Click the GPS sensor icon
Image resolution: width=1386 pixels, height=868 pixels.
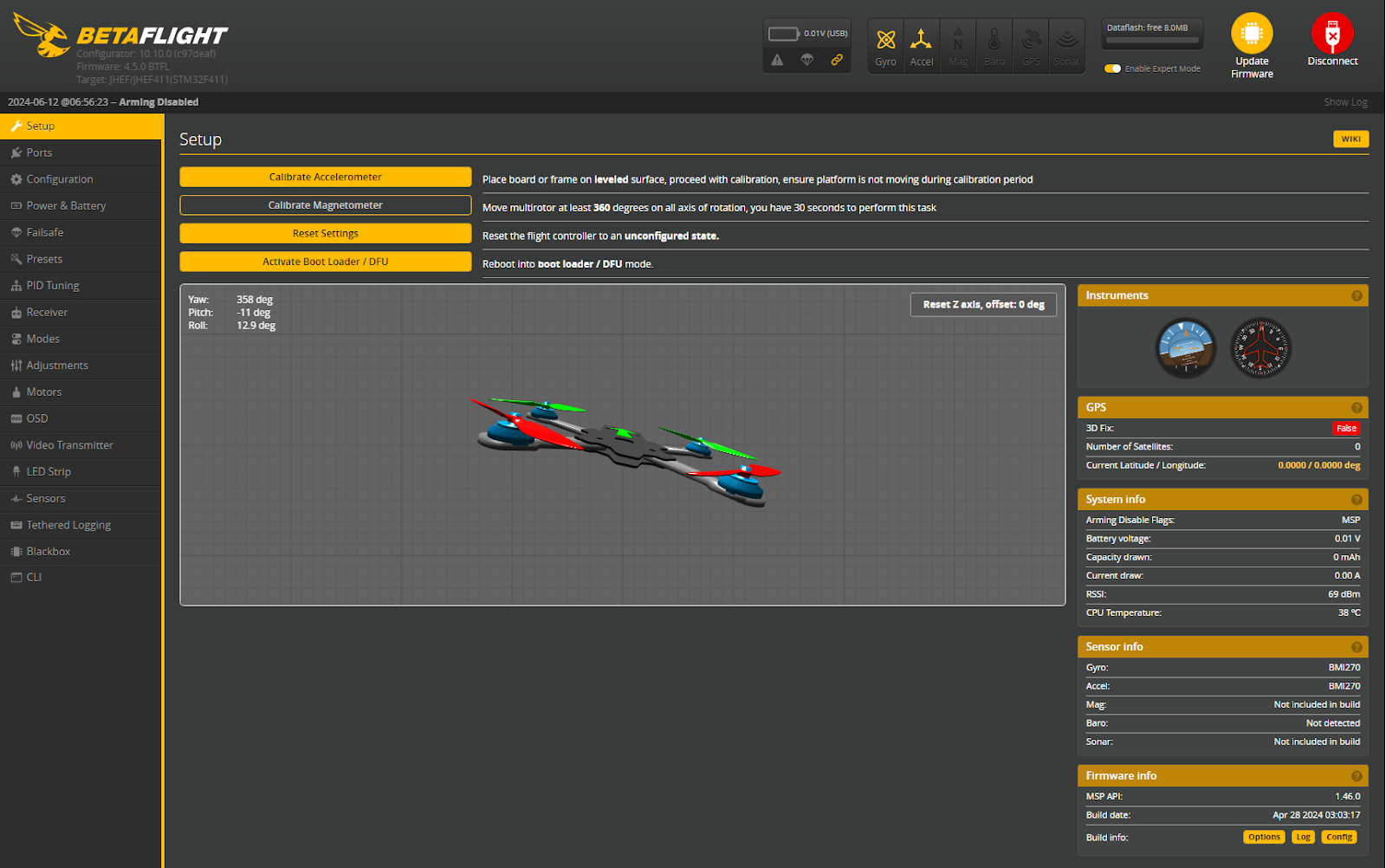pyautogui.click(x=1031, y=40)
